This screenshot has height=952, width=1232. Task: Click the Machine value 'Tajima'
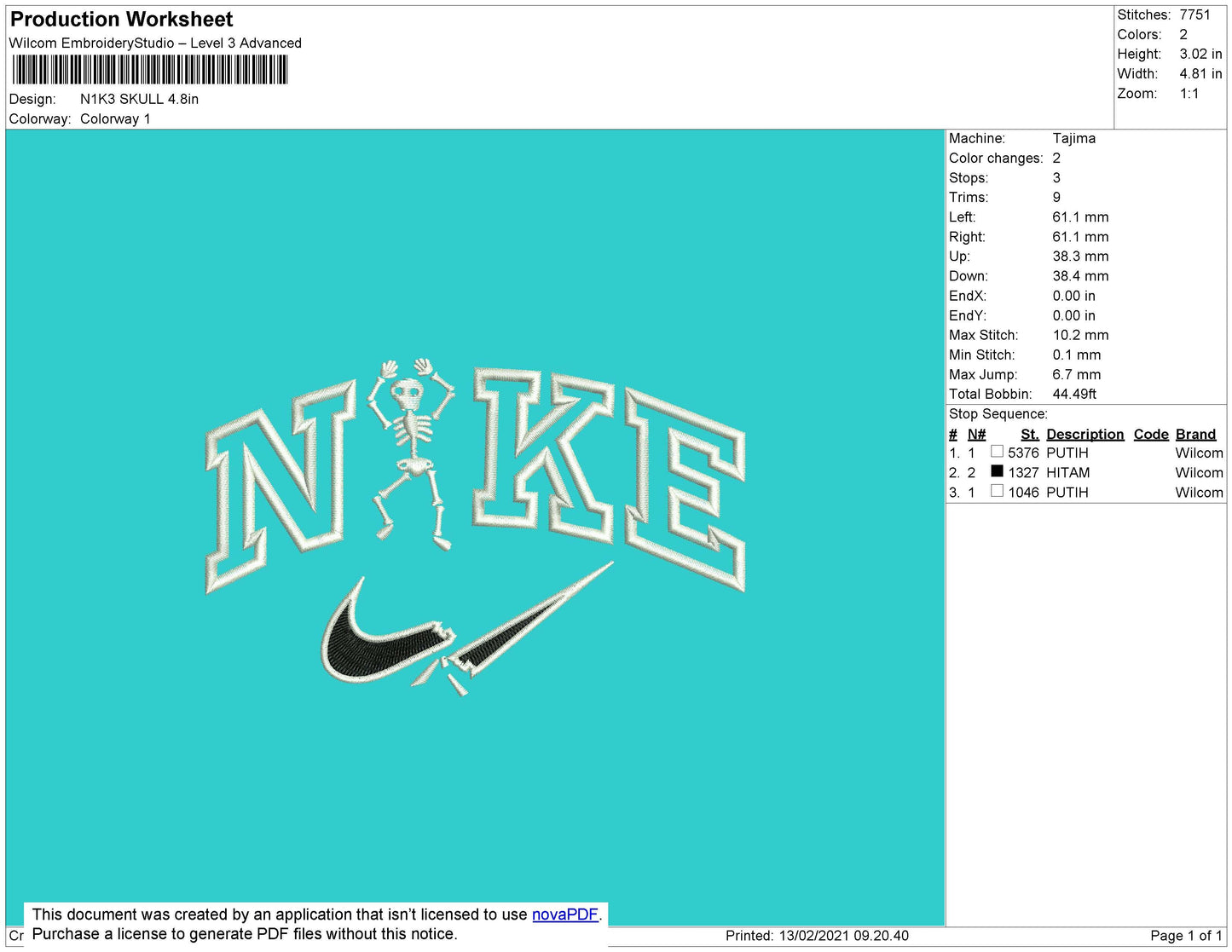[x=1074, y=138]
